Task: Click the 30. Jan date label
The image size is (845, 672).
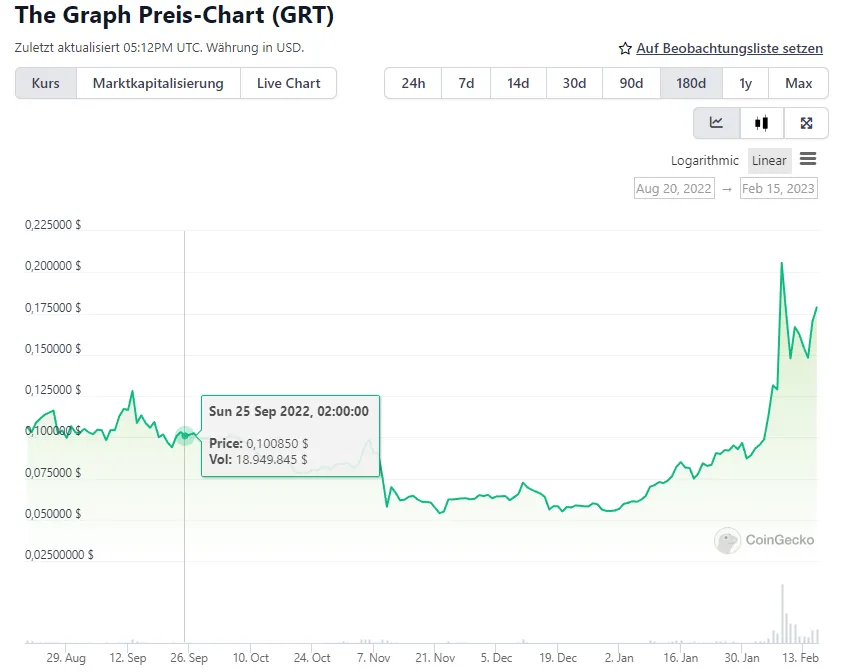Action: (x=742, y=658)
